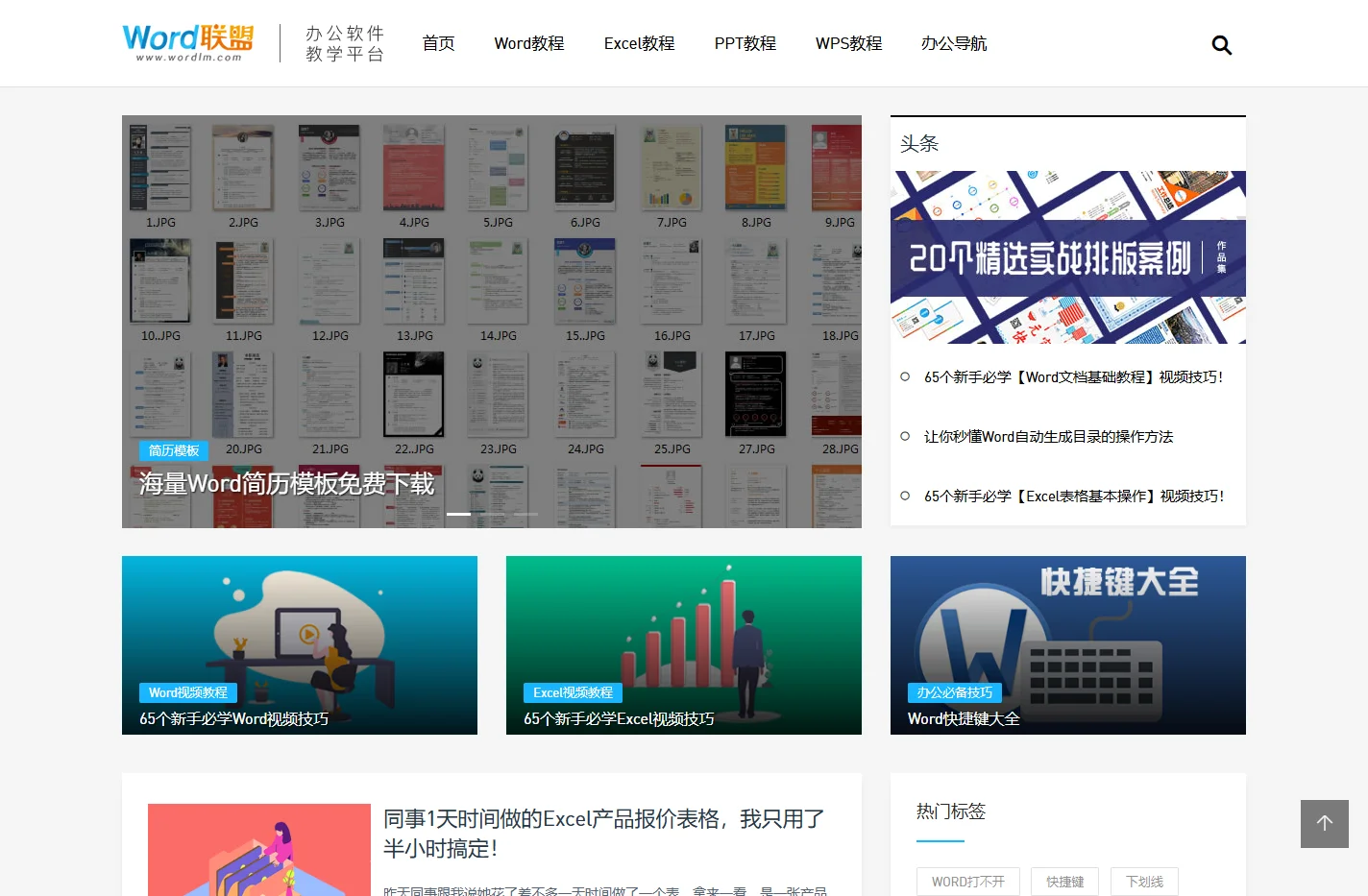Open the 海量Word简历模板免费下载 banner title
Viewport: 1368px width, 896px height.
pos(286,483)
